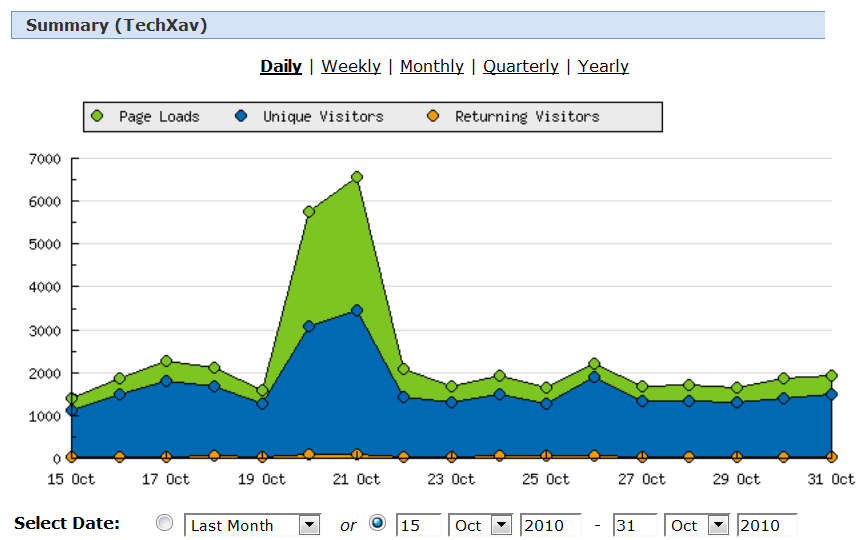The height and width of the screenshot is (540, 866).
Task: Click the Page Loads data point on 31 Oct
Action: coord(831,376)
